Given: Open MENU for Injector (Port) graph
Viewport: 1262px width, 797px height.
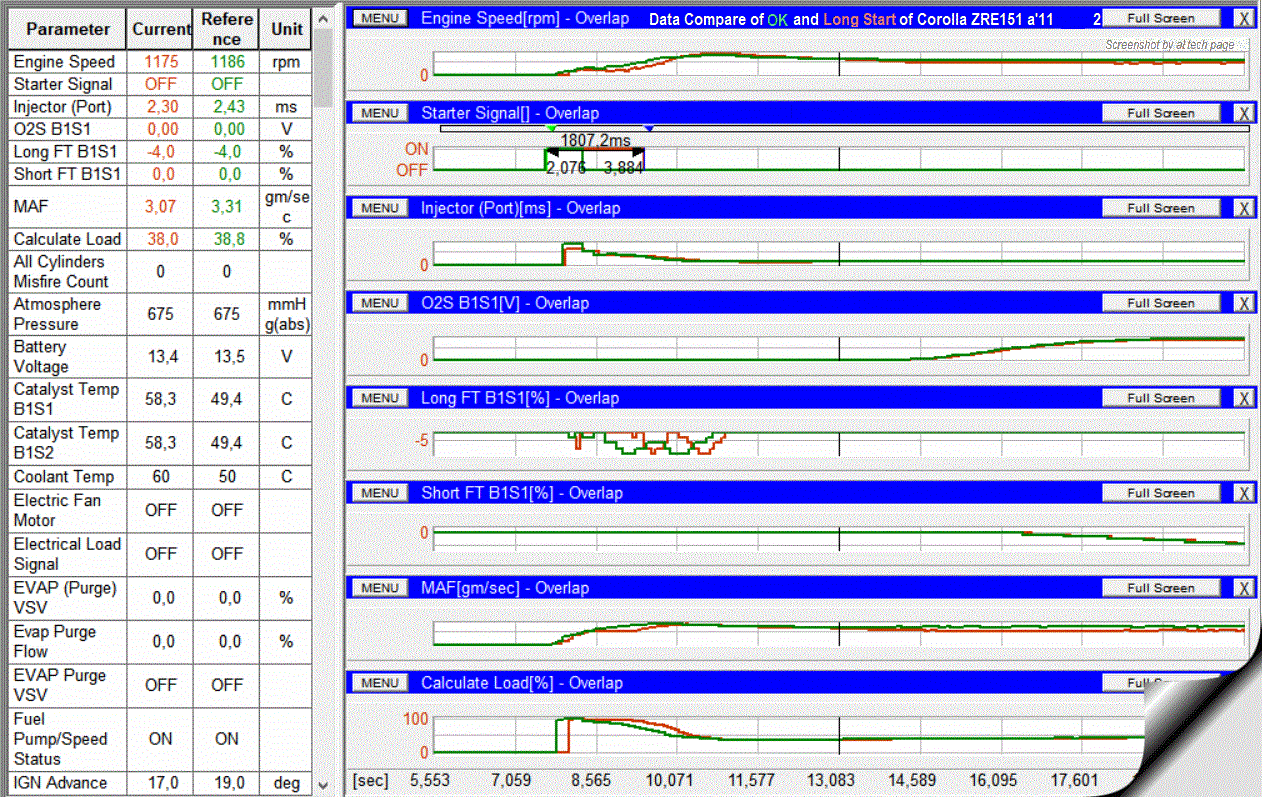Looking at the screenshot, I should 380,208.
